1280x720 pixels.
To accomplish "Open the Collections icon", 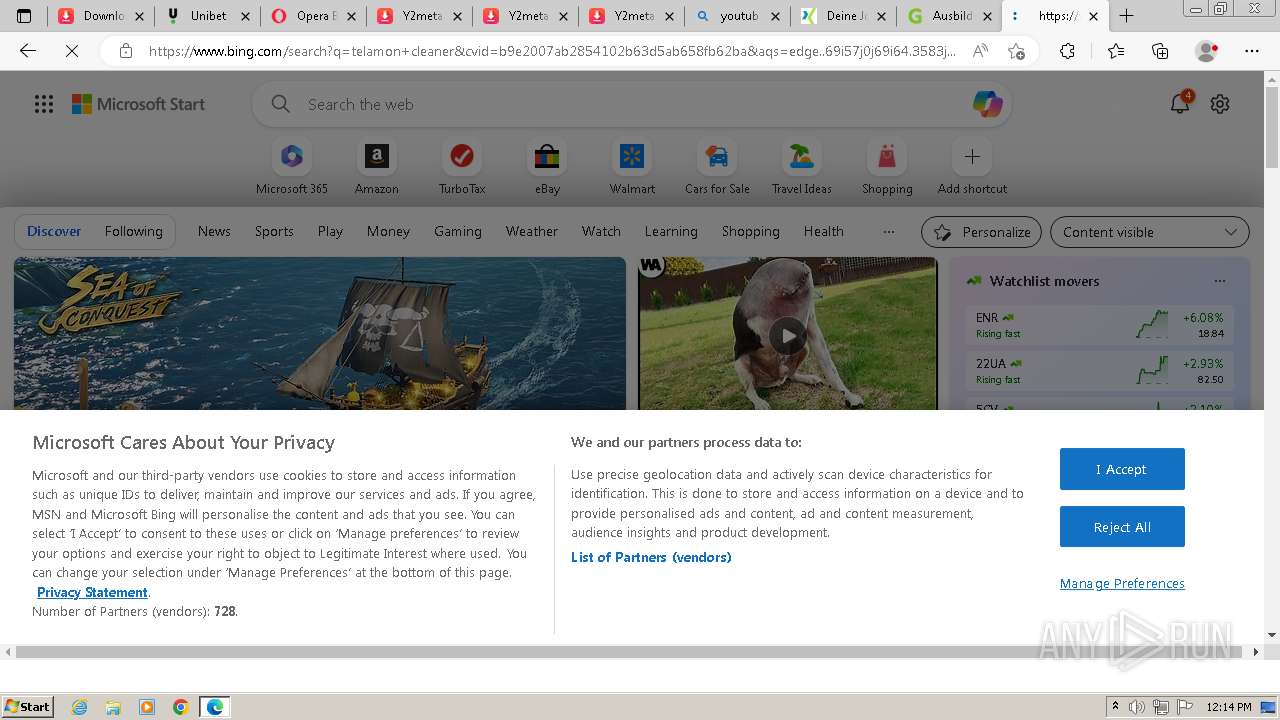I will (1160, 51).
